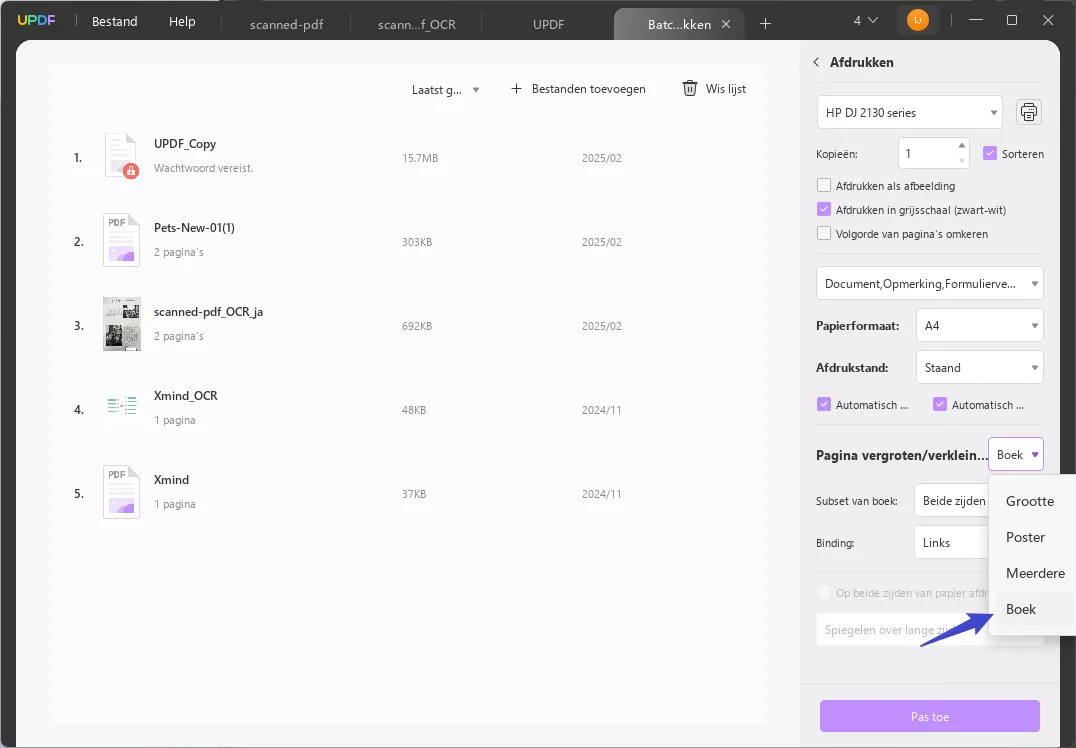Uncheck the Sorteren option
The image size is (1076, 748).
point(990,153)
